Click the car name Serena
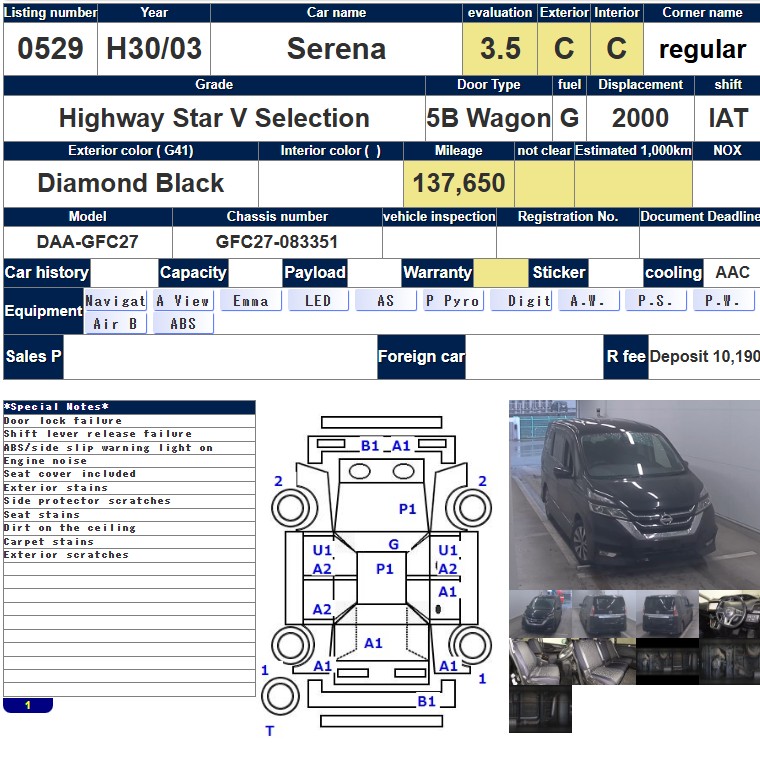Screen dimensions: 760x759 (x=336, y=48)
